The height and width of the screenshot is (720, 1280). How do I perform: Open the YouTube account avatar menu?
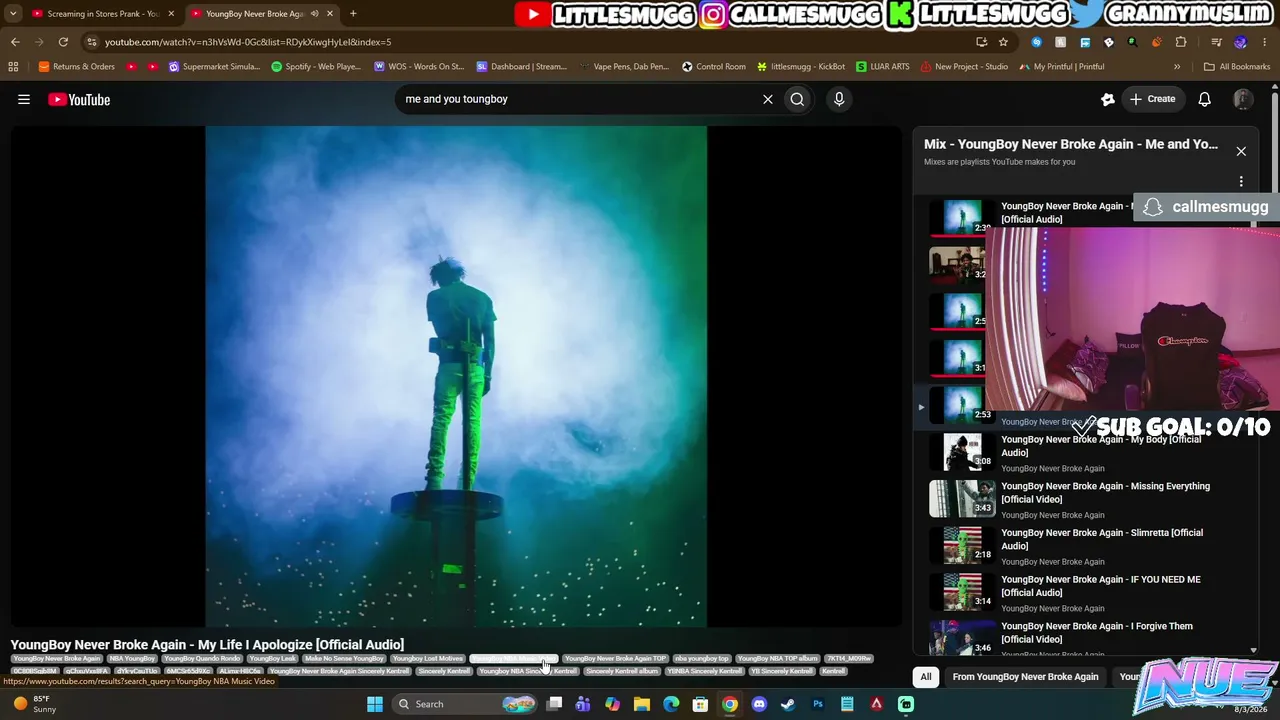(x=1243, y=99)
